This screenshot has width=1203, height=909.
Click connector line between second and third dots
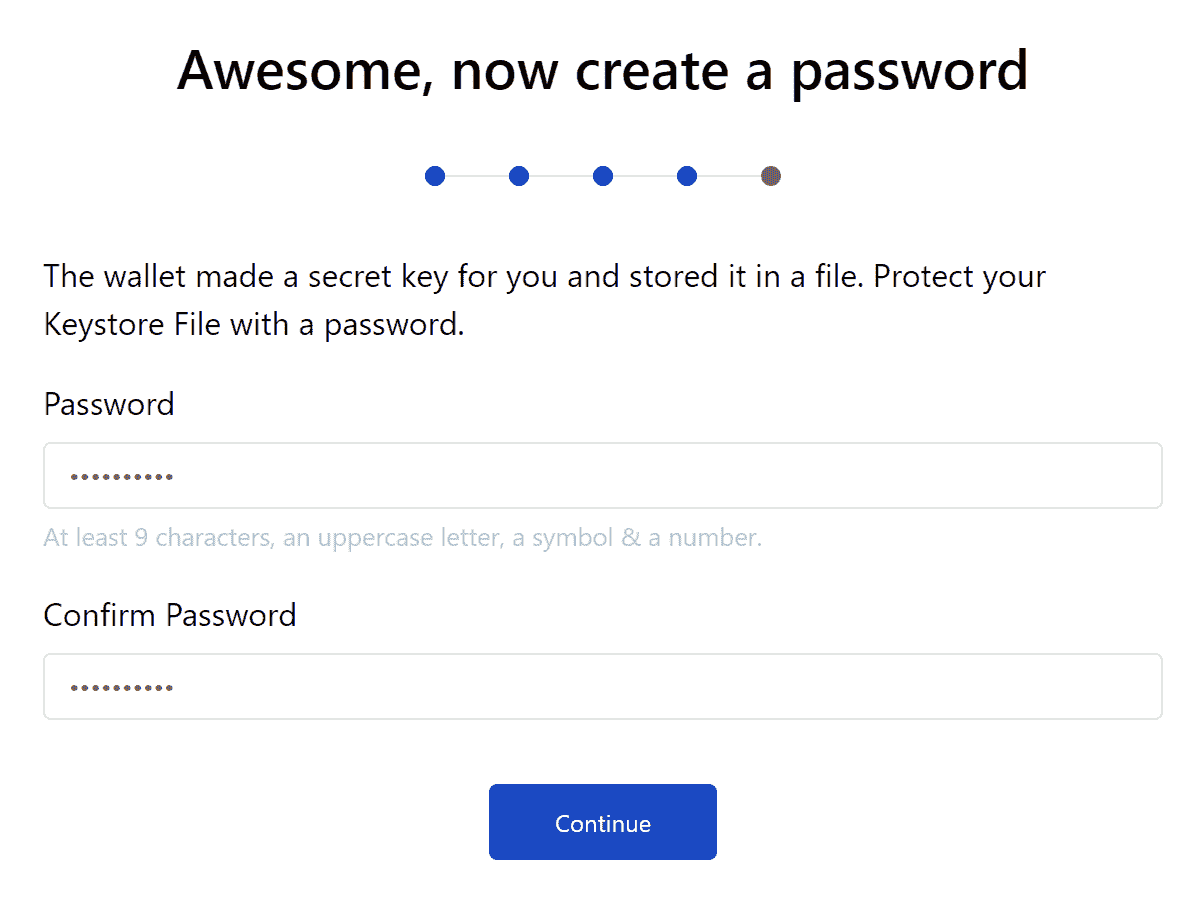(x=561, y=176)
